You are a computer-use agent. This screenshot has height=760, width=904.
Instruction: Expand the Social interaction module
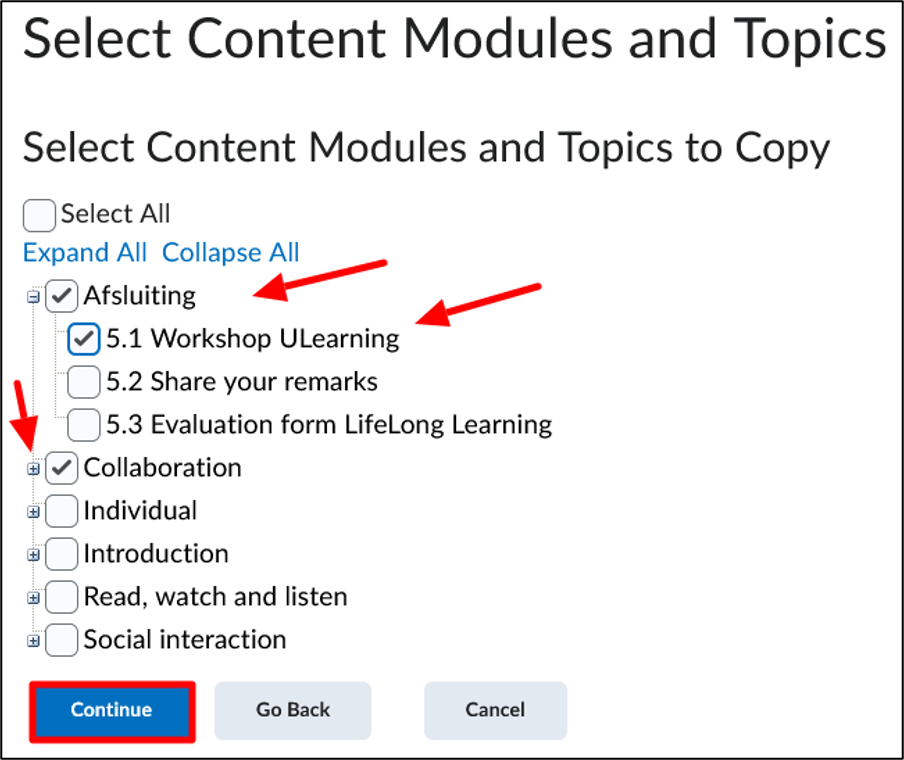33,641
